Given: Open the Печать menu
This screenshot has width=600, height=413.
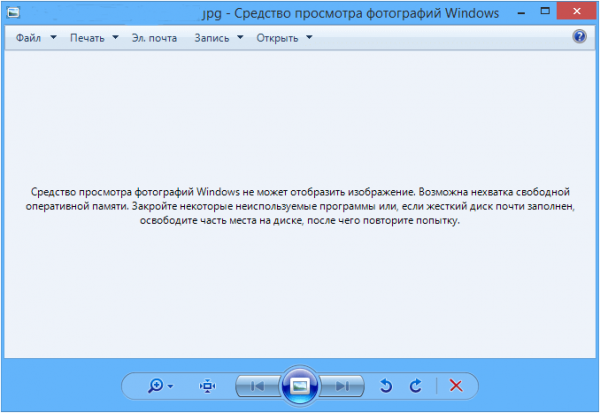Looking at the screenshot, I should (87, 38).
